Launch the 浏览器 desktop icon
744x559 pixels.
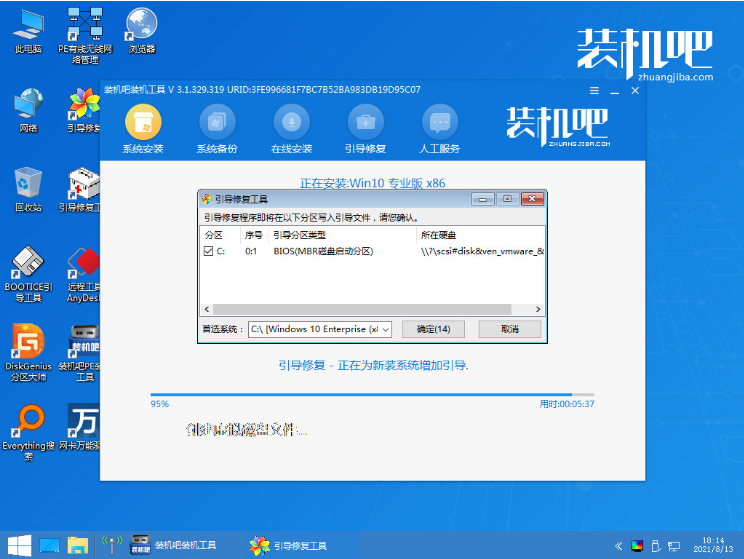point(142,31)
